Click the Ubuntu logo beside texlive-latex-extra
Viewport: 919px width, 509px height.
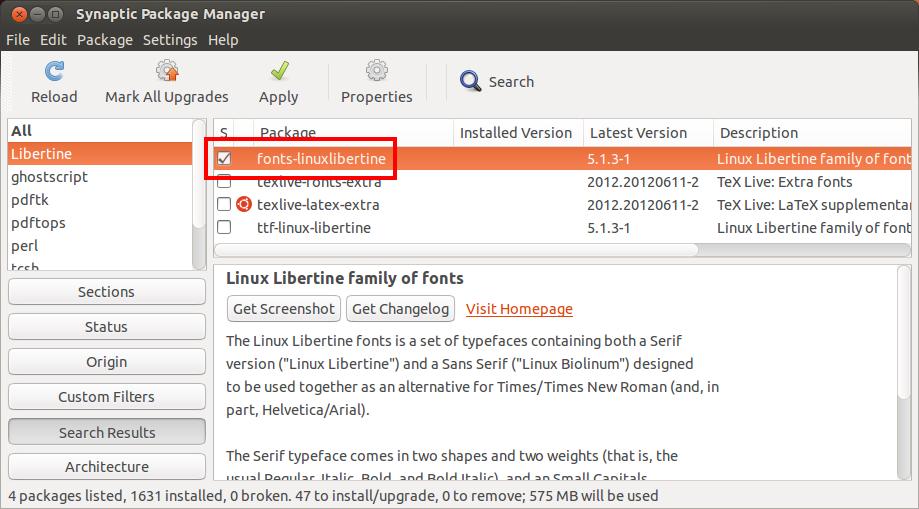coord(243,205)
